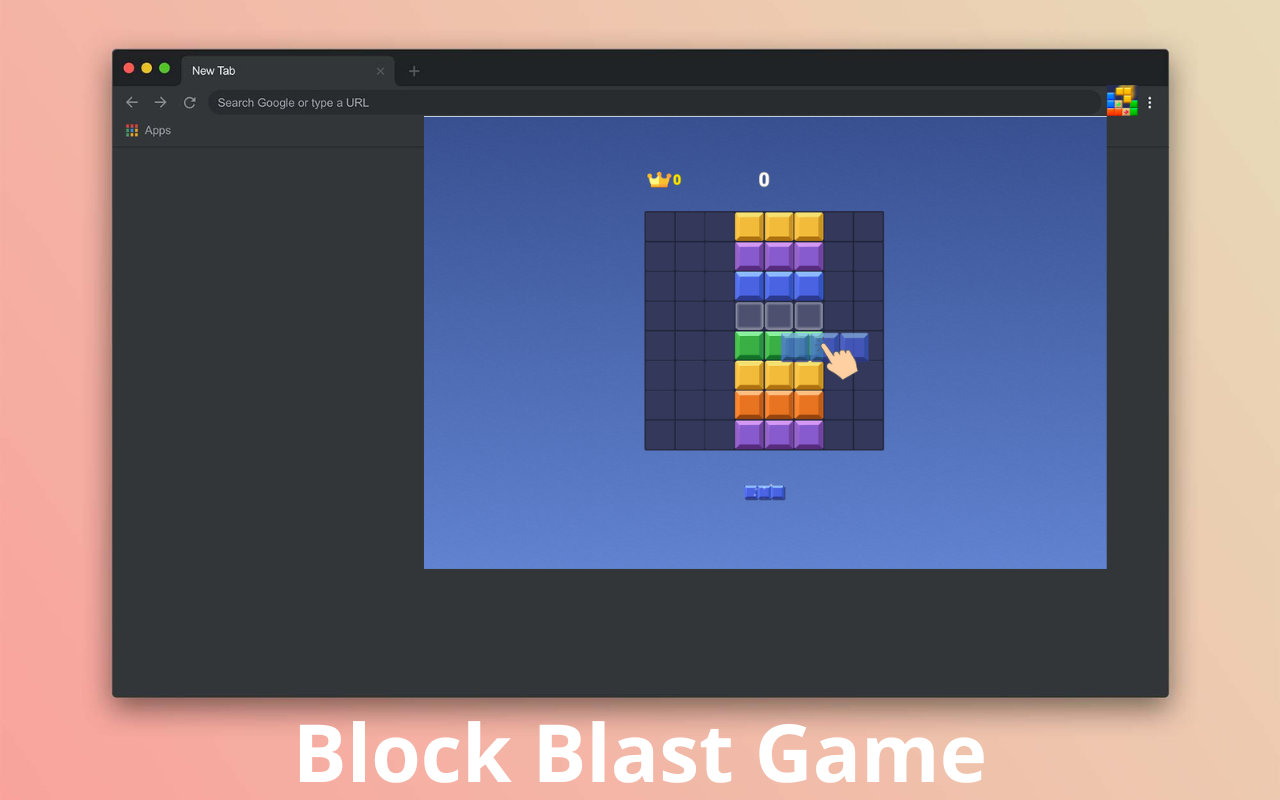
Task: Click the Block Blast extension icon
Action: click(1121, 101)
